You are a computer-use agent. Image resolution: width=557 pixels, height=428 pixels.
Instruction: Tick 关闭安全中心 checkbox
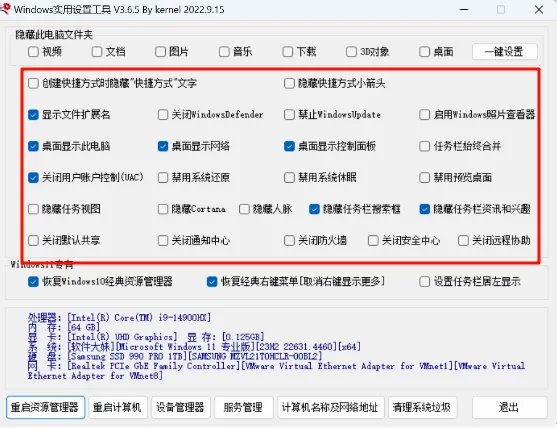373,240
